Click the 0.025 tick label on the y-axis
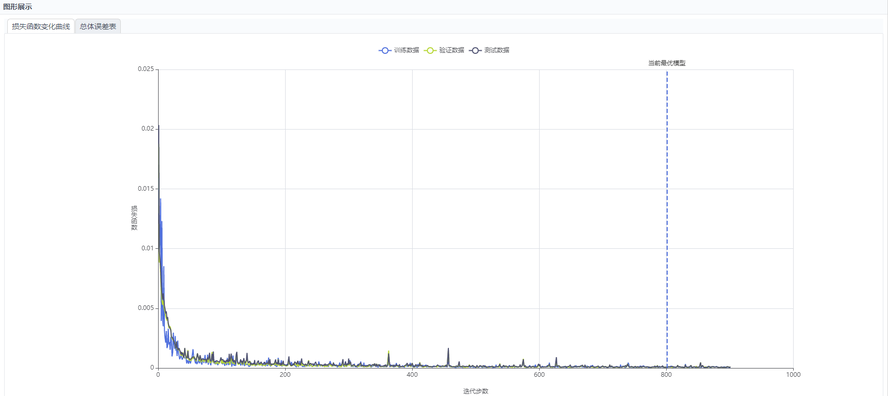 click(146, 69)
